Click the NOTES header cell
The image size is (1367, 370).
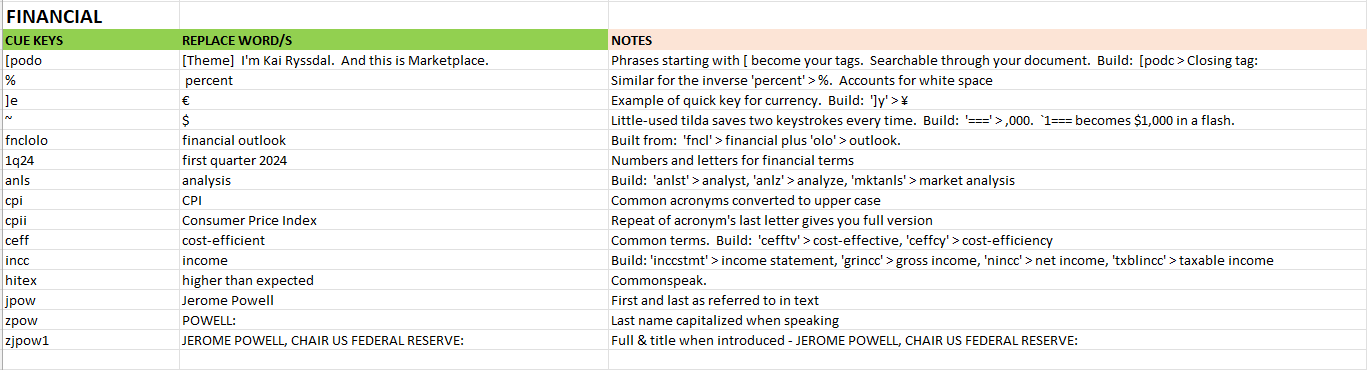click(987, 40)
